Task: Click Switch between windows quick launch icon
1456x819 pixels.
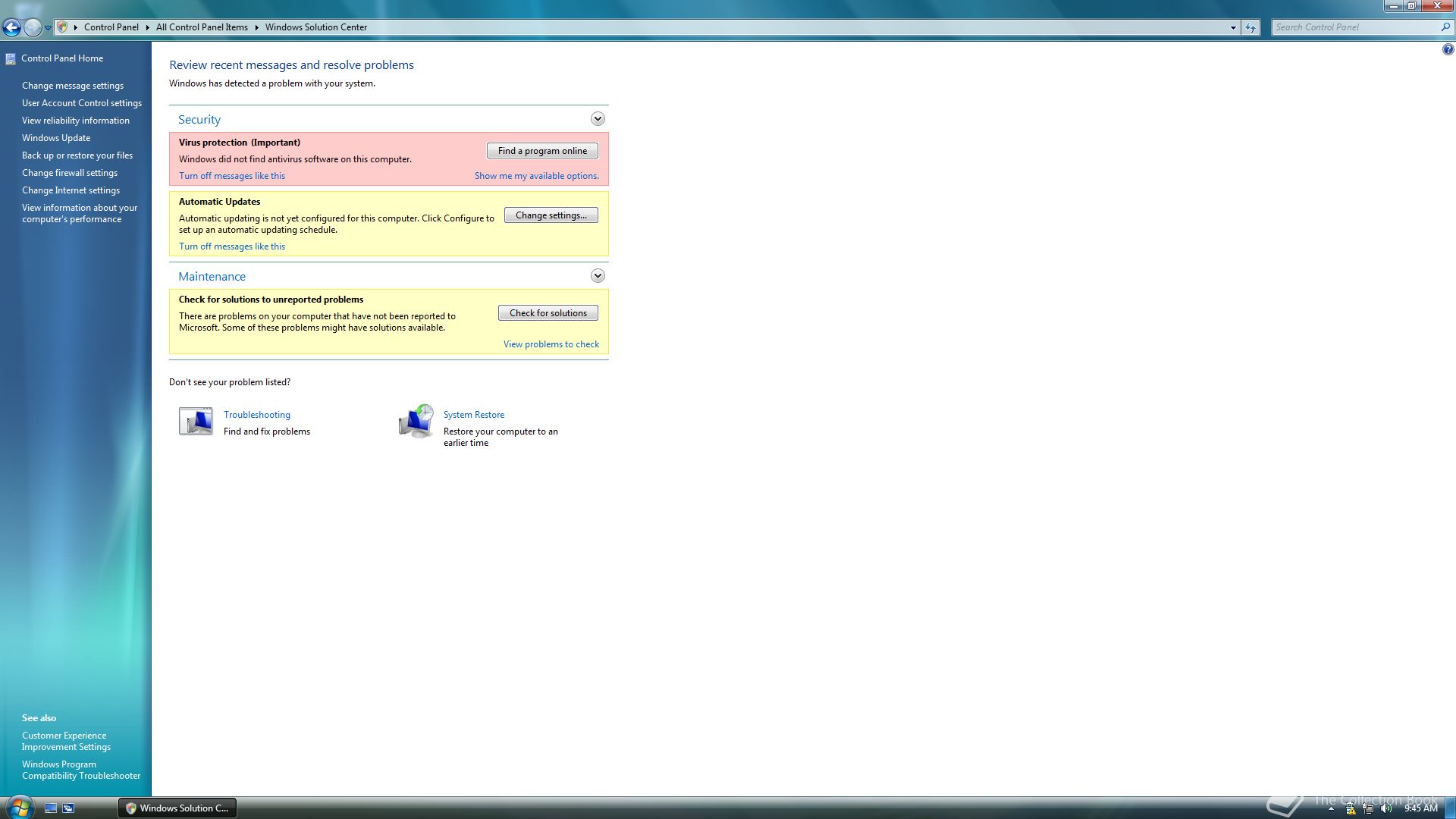Action: [x=68, y=808]
